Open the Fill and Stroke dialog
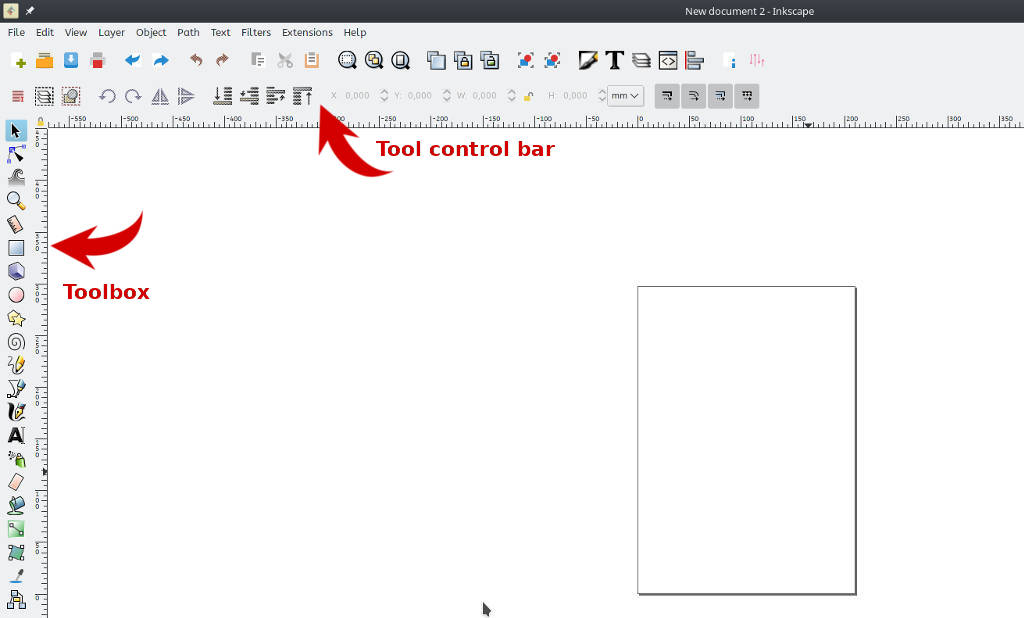Screen dimensions: 1024x618 coord(588,60)
